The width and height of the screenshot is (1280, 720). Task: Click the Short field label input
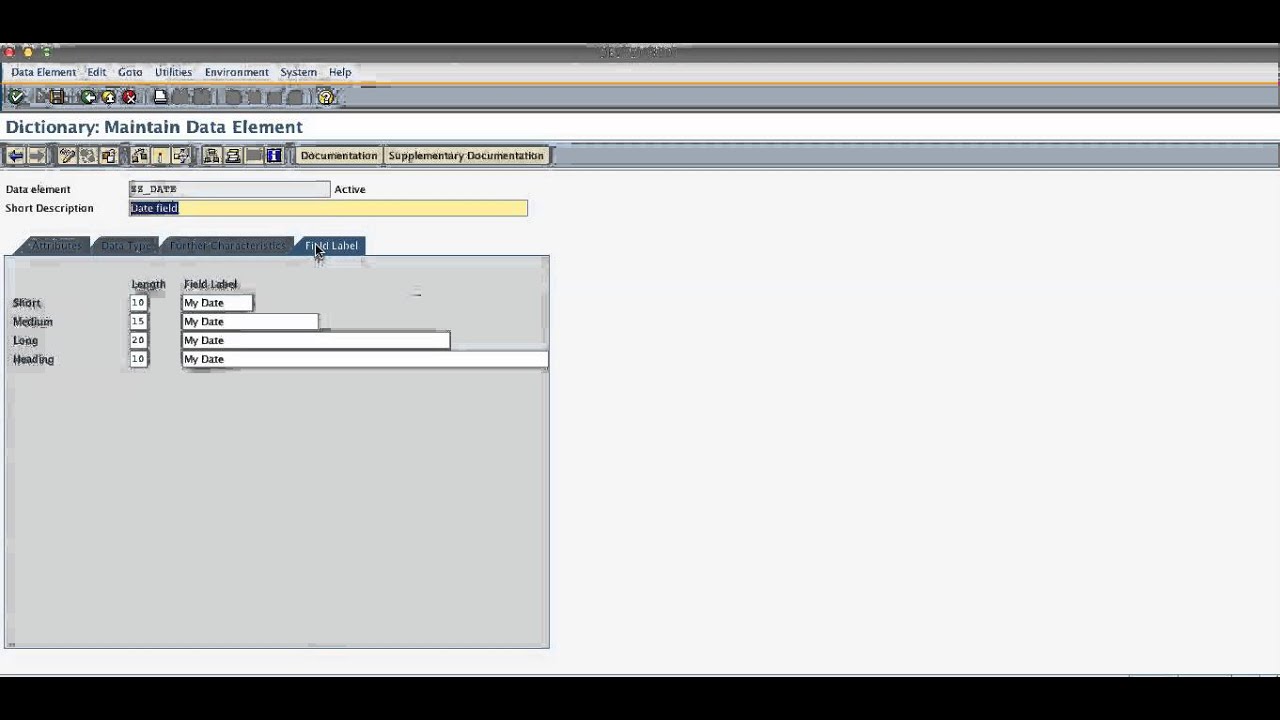pyautogui.click(x=217, y=303)
